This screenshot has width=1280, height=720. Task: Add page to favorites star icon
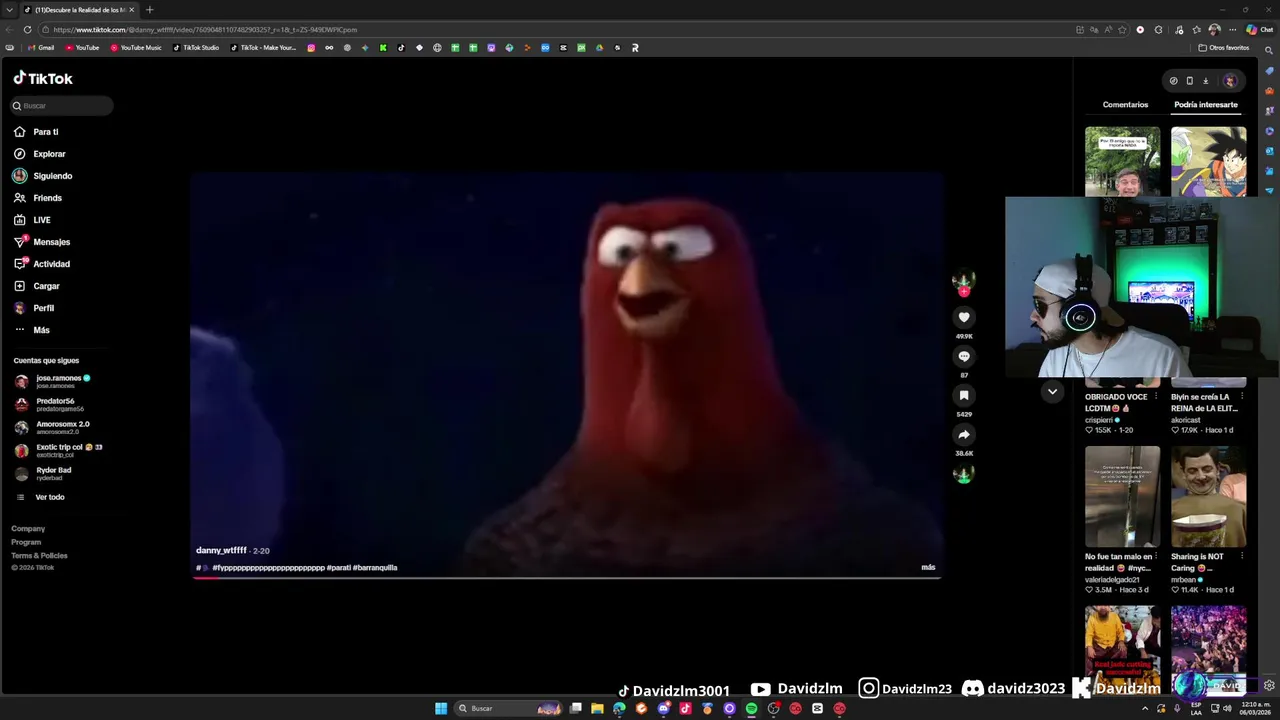[x=1123, y=30]
